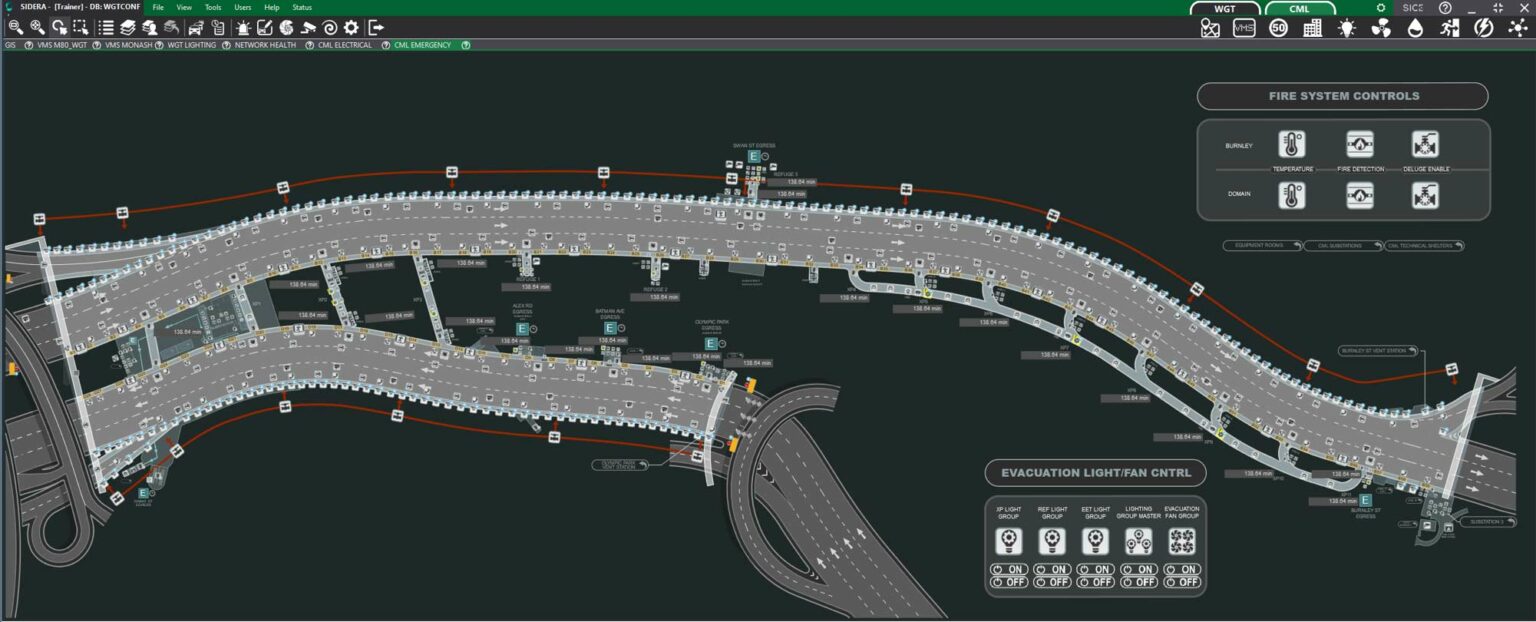Open the Tools menu
This screenshot has height=622, width=1536.
(x=213, y=7)
